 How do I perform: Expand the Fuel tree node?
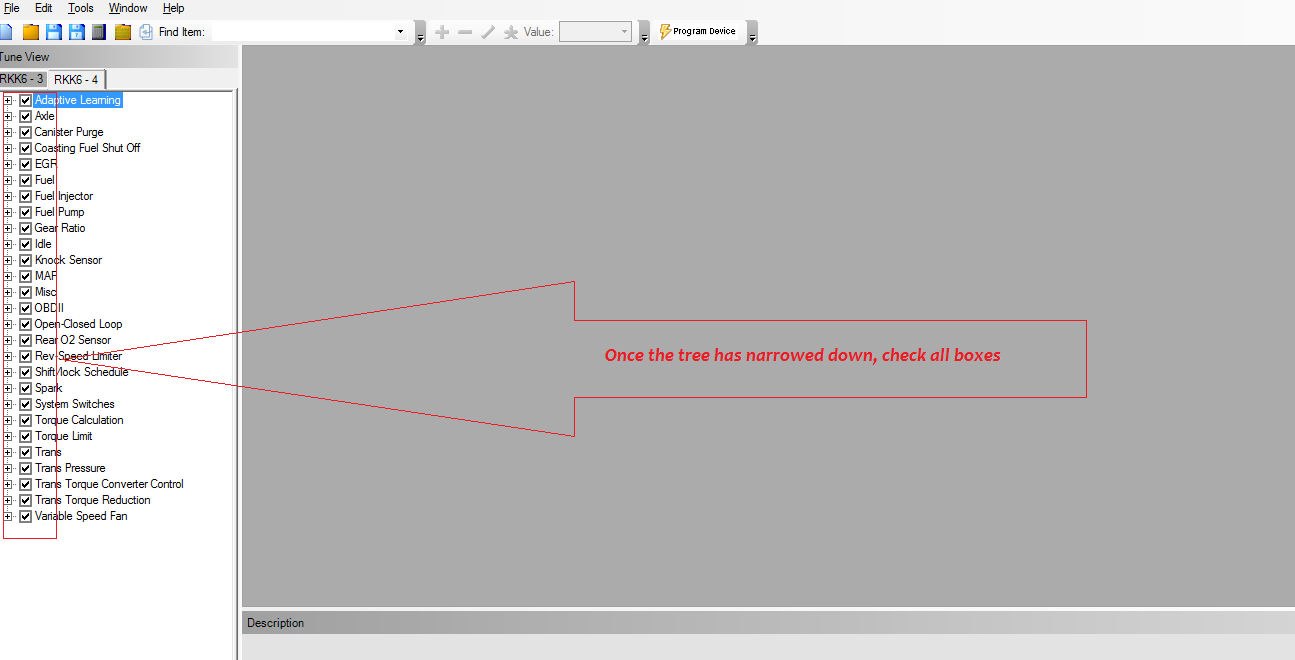click(8, 180)
